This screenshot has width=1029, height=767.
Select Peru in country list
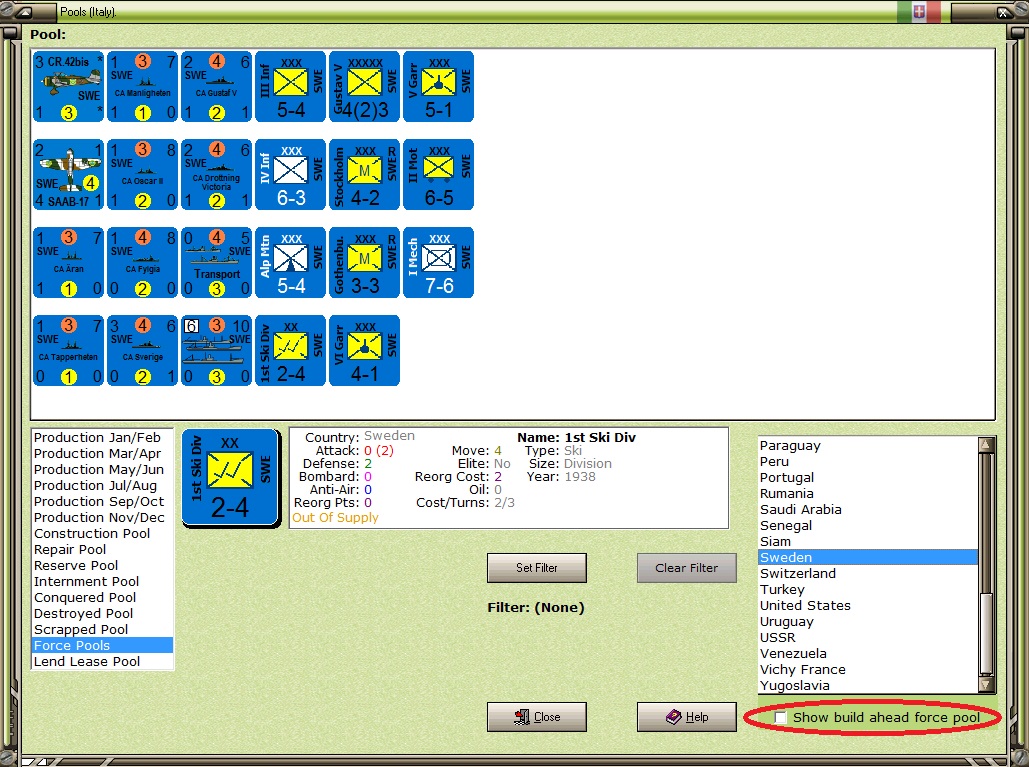tap(868, 461)
